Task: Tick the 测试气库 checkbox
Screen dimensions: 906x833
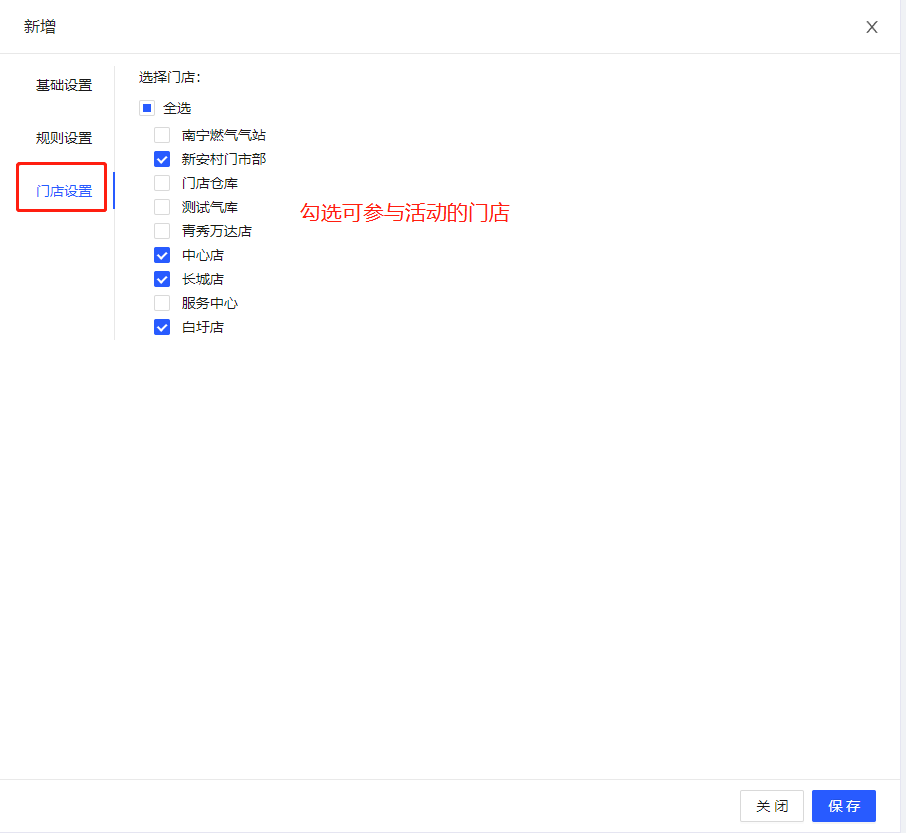Action: tap(162, 207)
